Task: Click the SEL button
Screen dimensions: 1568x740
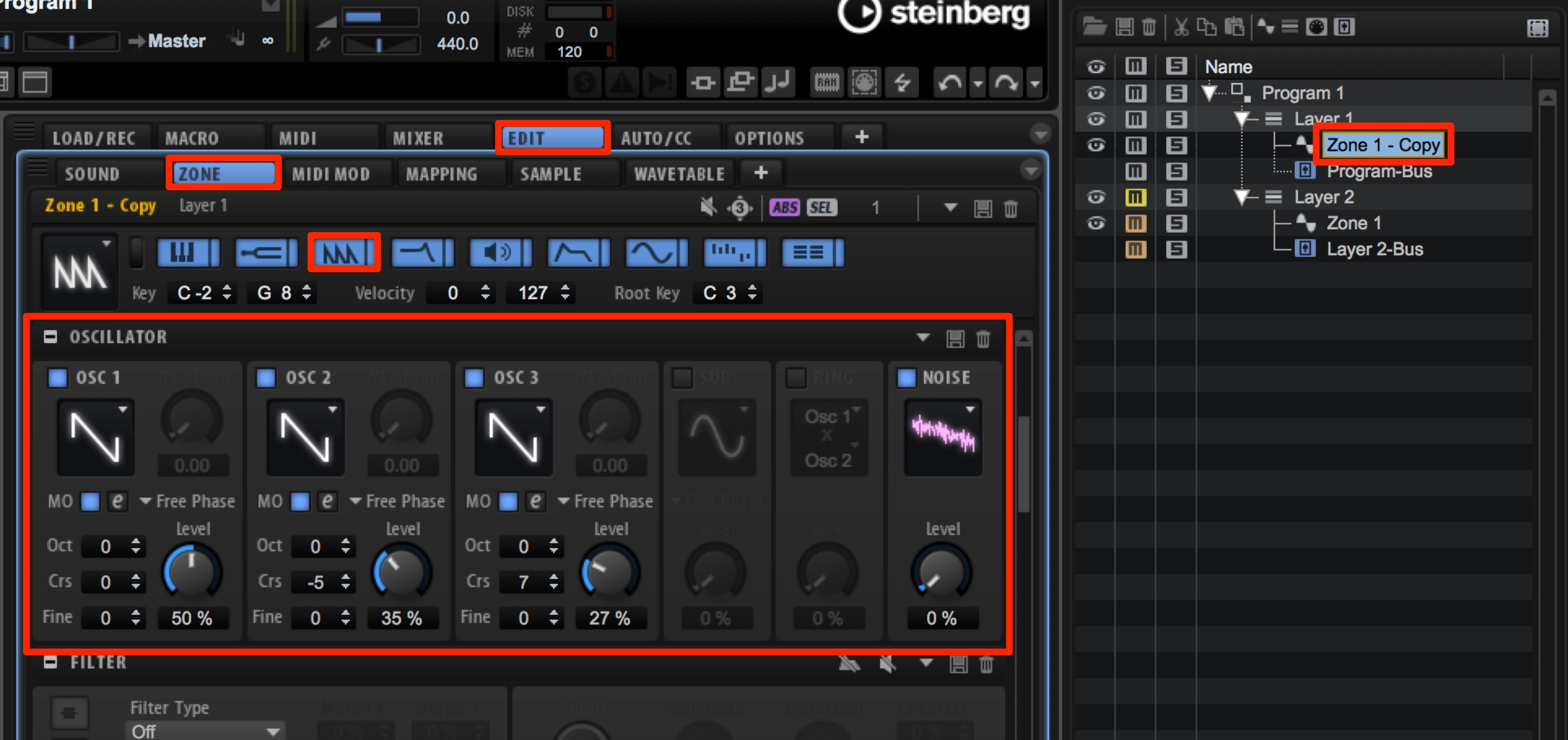Action: pyautogui.click(x=821, y=207)
